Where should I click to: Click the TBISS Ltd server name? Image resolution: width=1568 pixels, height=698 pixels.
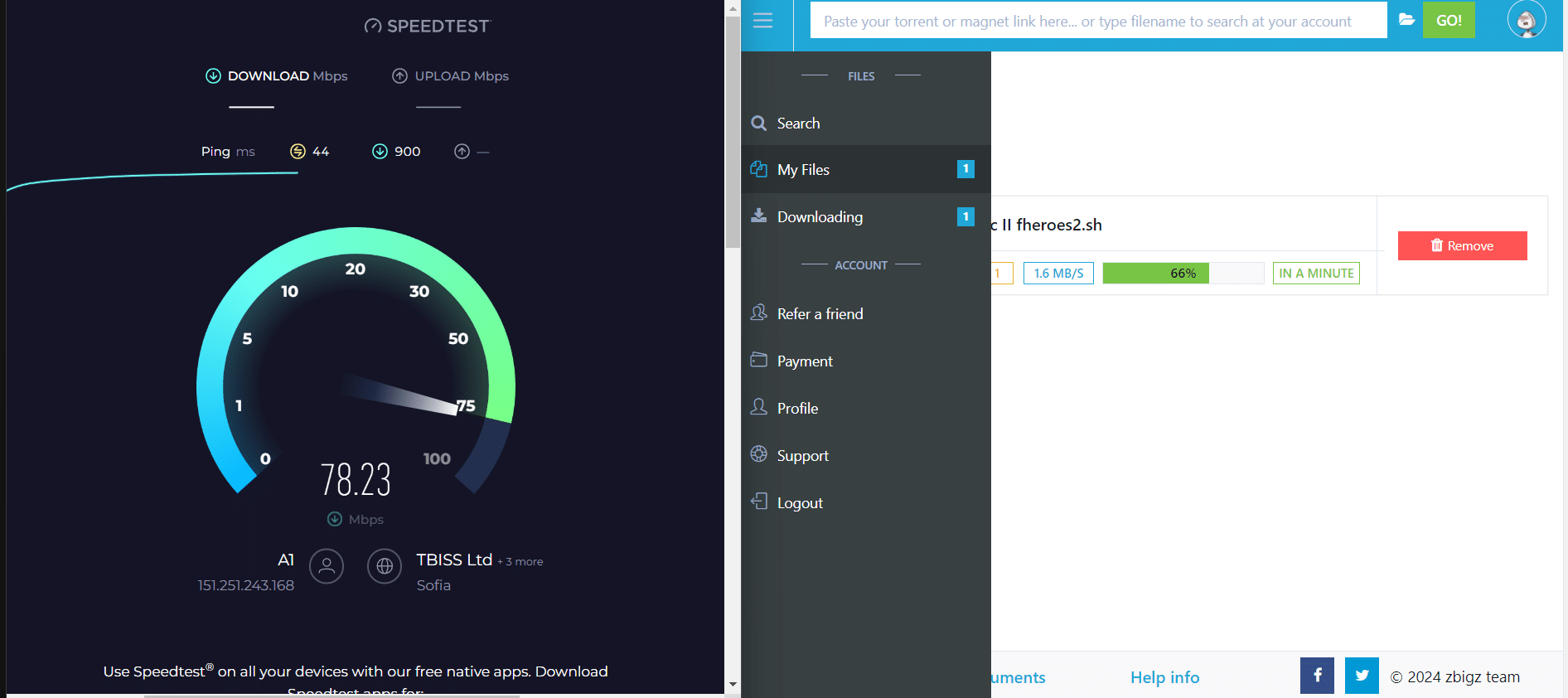coord(454,560)
